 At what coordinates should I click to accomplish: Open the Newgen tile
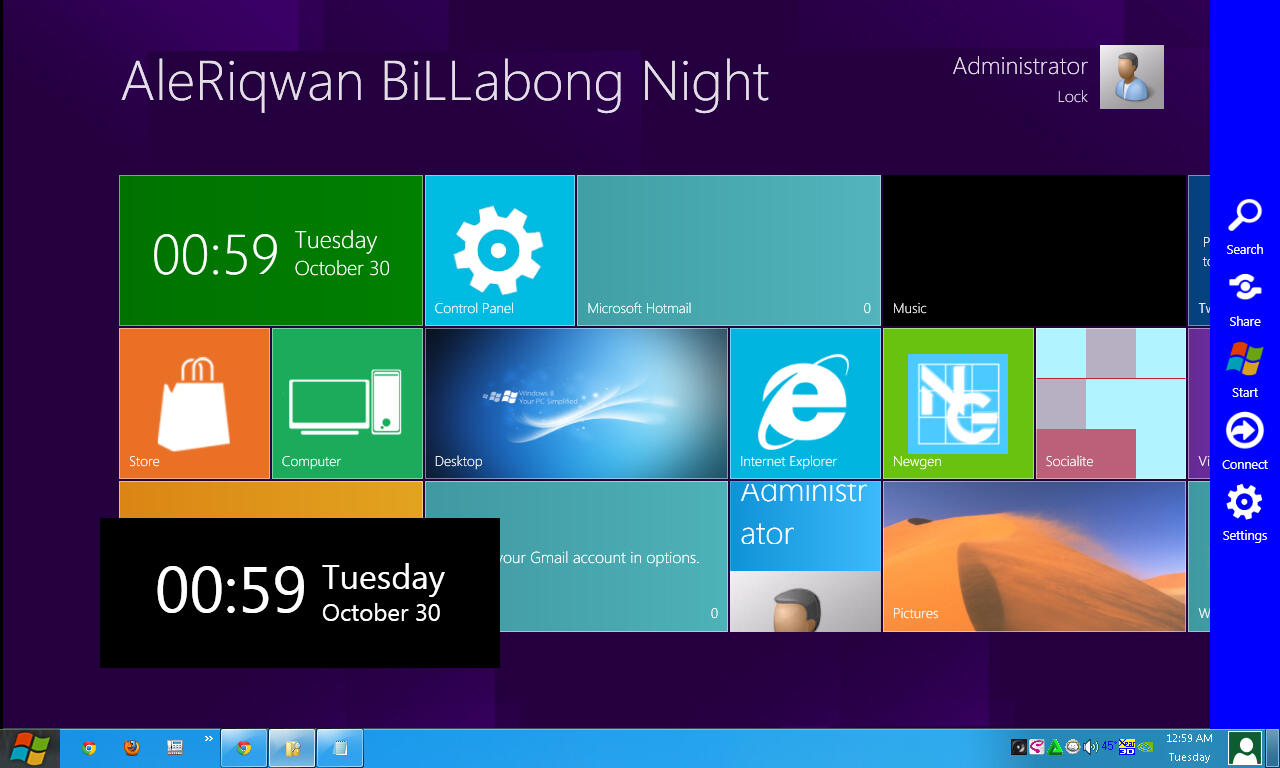click(958, 403)
